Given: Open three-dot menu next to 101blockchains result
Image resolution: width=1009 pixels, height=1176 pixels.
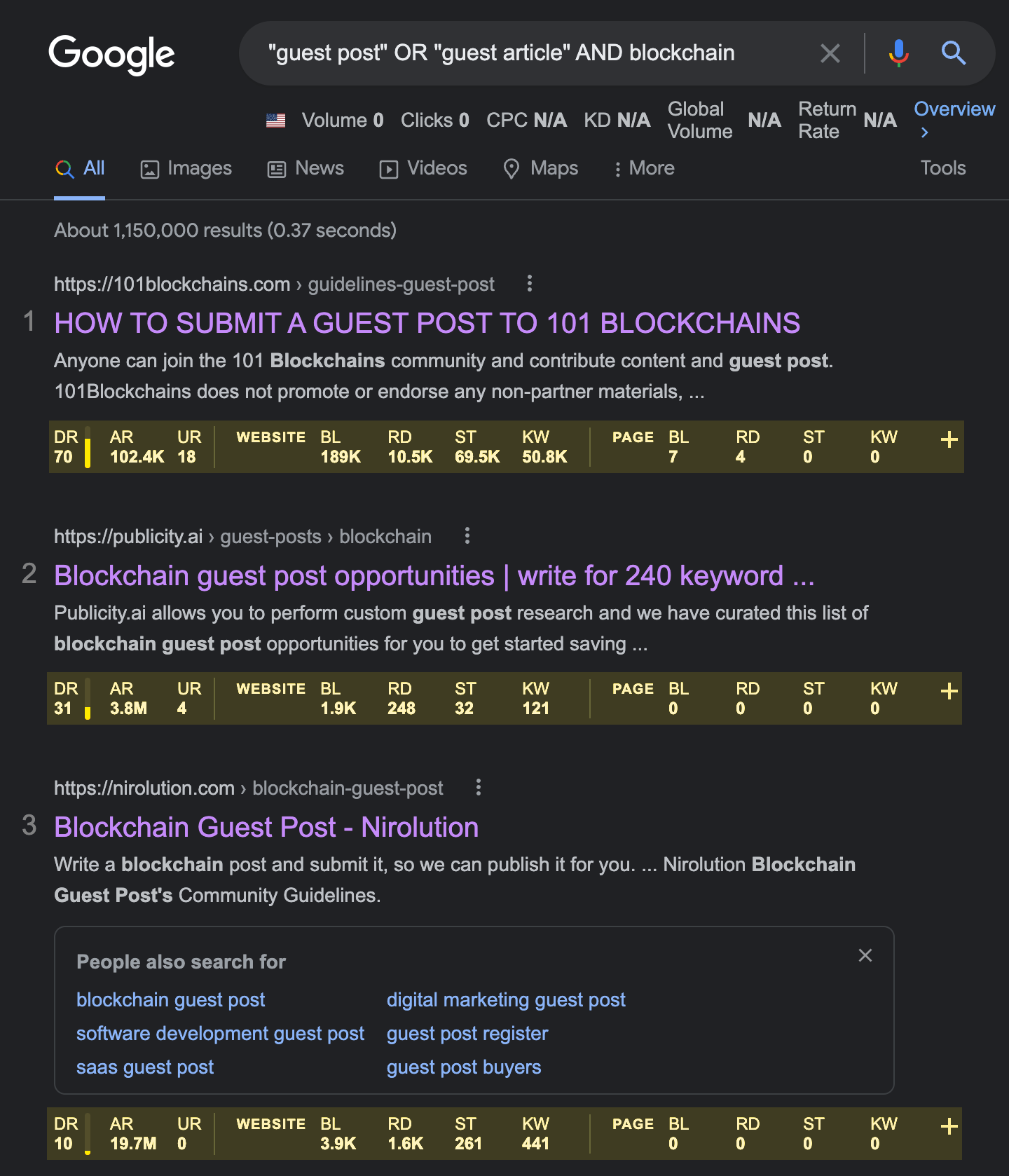Looking at the screenshot, I should [x=529, y=284].
